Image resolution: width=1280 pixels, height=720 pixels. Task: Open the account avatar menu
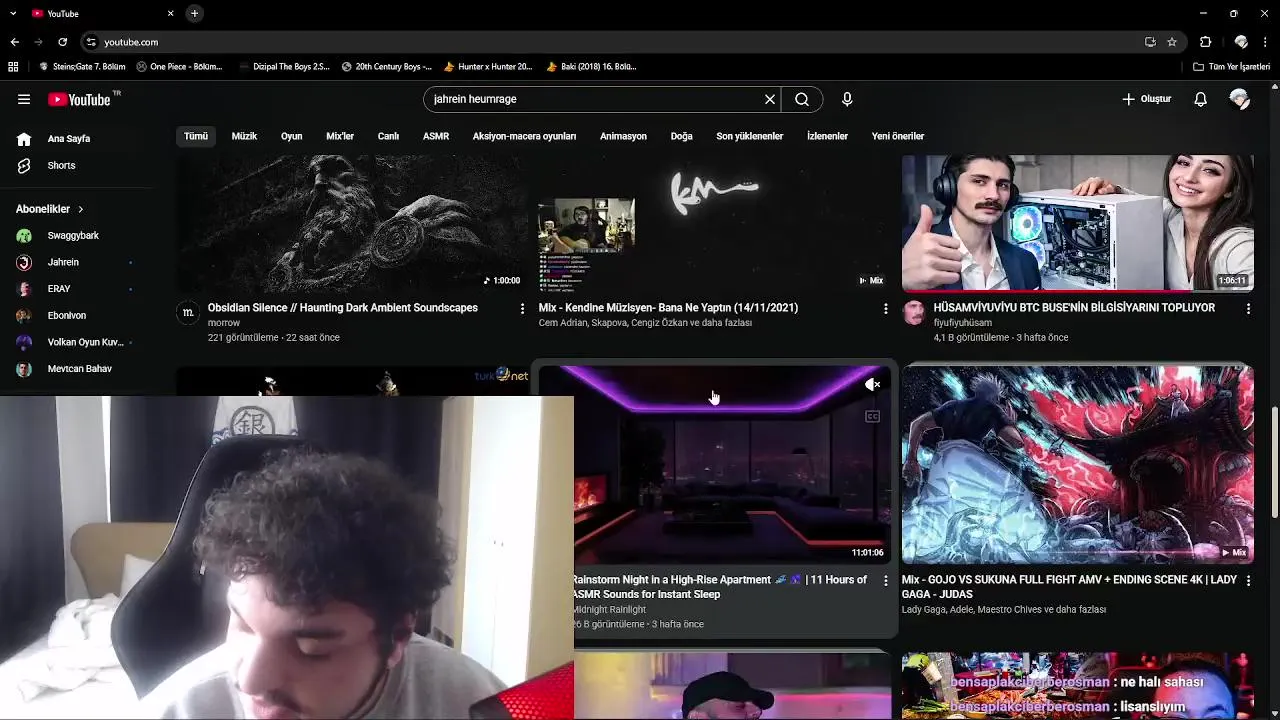pos(1240,99)
